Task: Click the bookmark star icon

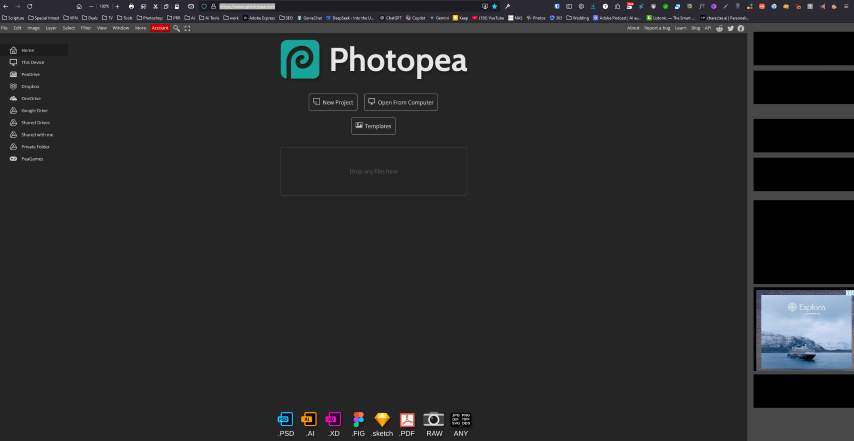Action: click(x=495, y=7)
